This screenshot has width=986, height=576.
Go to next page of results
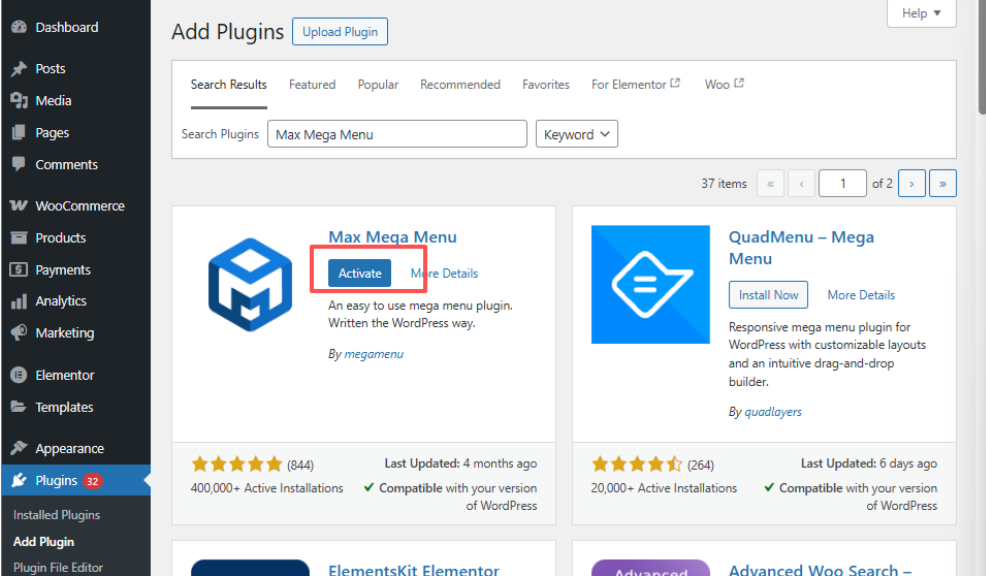(x=911, y=183)
